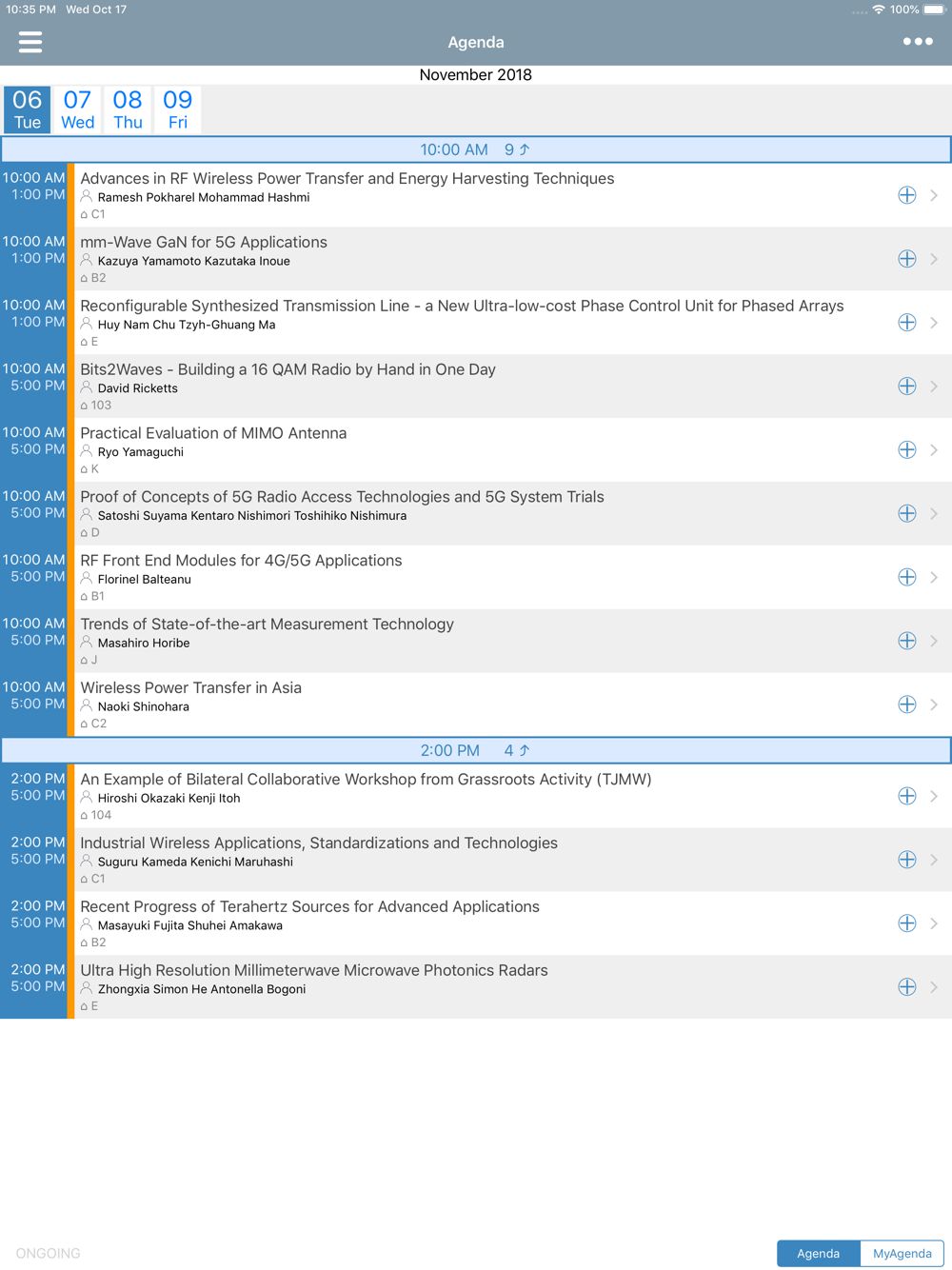
Task: Open details chevron for Practical Evaluation of MIMO
Action: (934, 450)
